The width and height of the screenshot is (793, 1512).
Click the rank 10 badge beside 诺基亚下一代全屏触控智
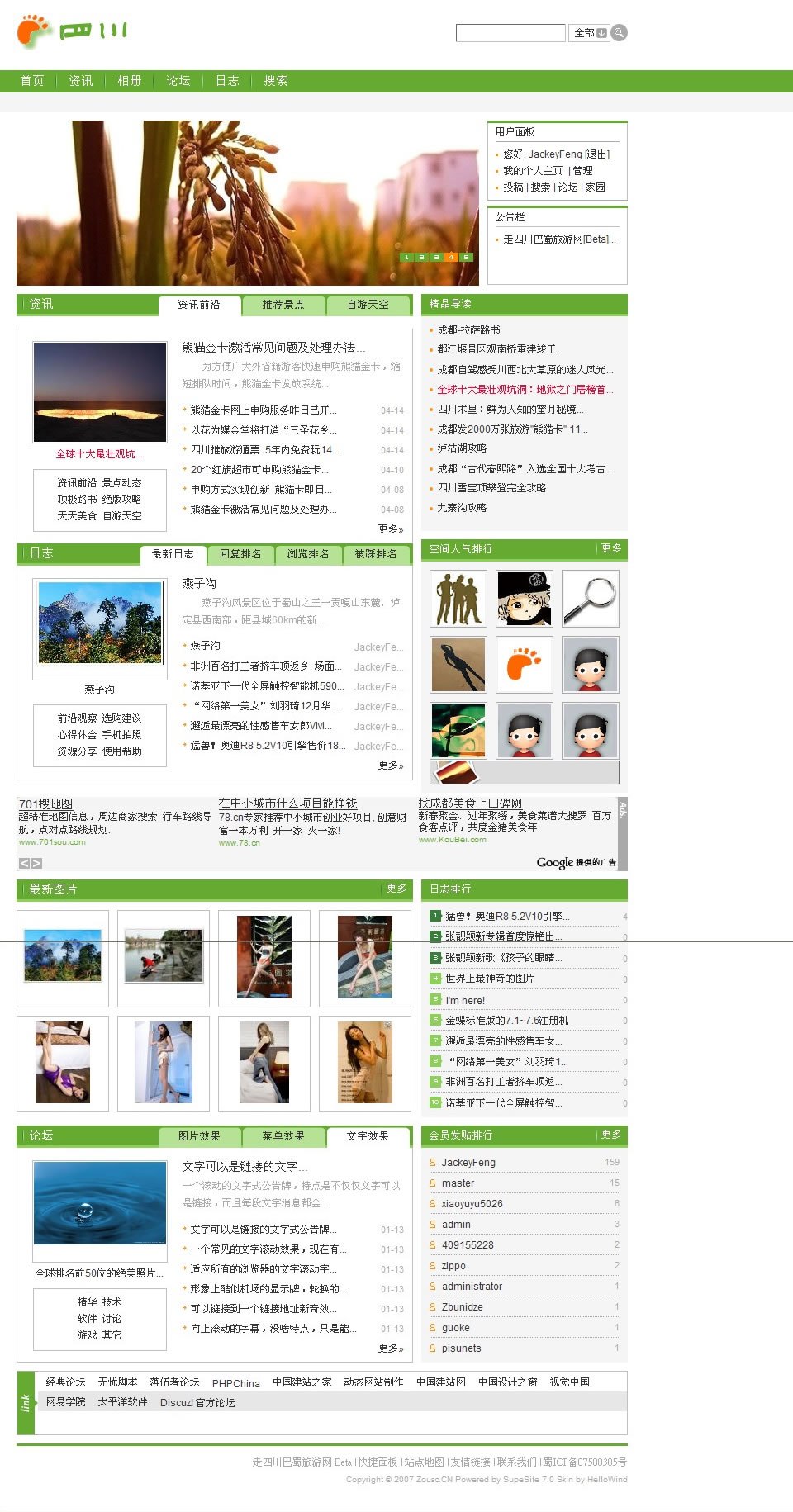[435, 1102]
